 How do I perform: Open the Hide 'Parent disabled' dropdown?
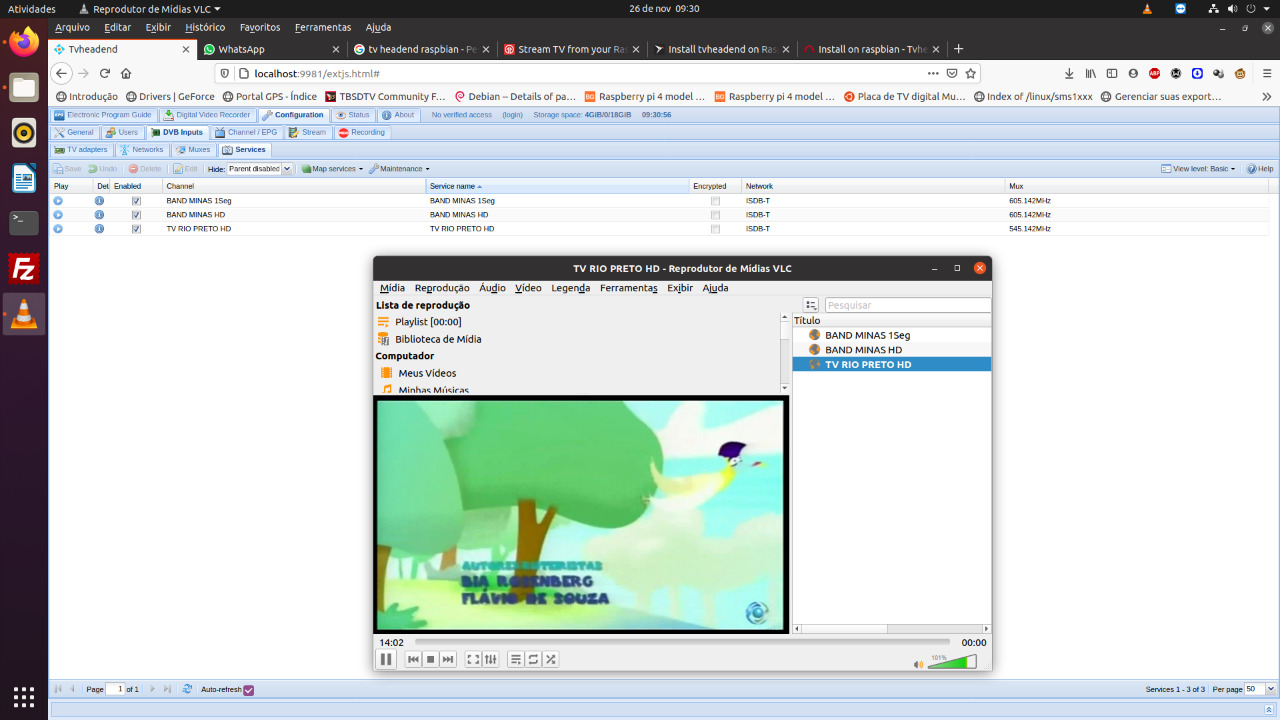click(x=286, y=169)
